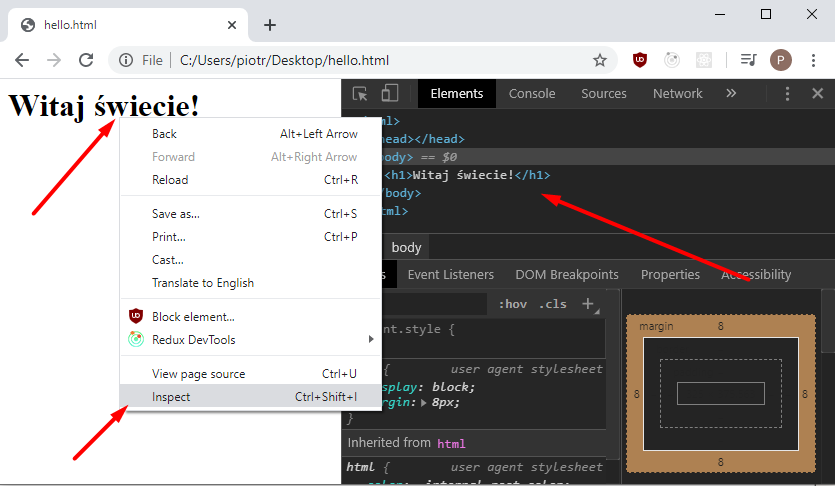
Task: Toggle the :hov element state button
Action: click(513, 304)
